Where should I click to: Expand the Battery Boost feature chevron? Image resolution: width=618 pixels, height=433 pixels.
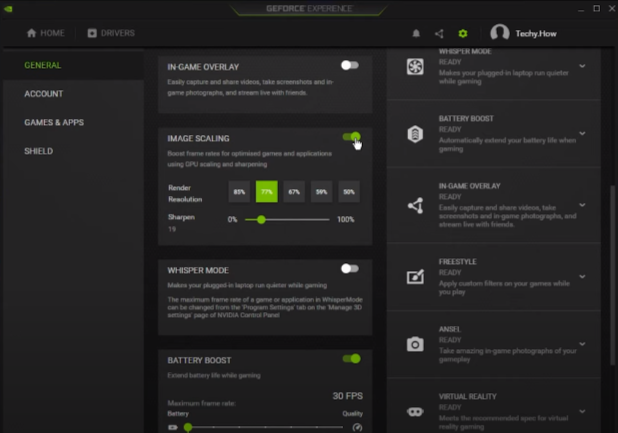[x=582, y=134]
